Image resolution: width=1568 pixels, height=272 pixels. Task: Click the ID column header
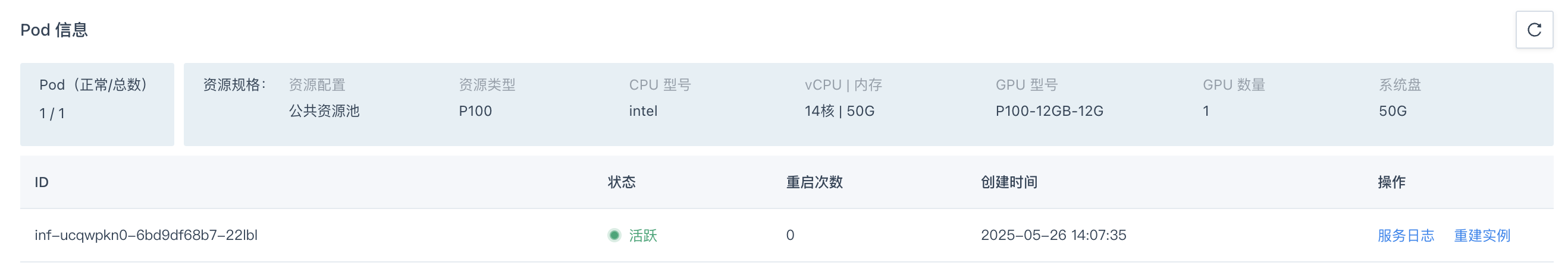[42, 182]
